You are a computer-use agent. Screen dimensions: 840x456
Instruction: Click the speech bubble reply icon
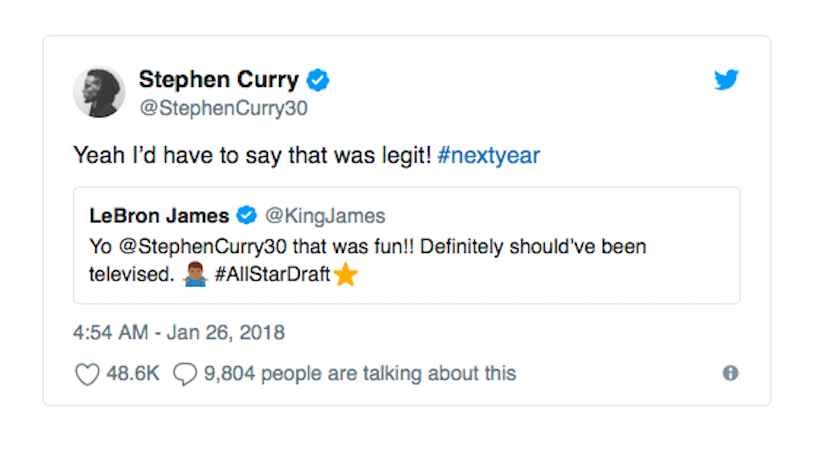(x=185, y=374)
